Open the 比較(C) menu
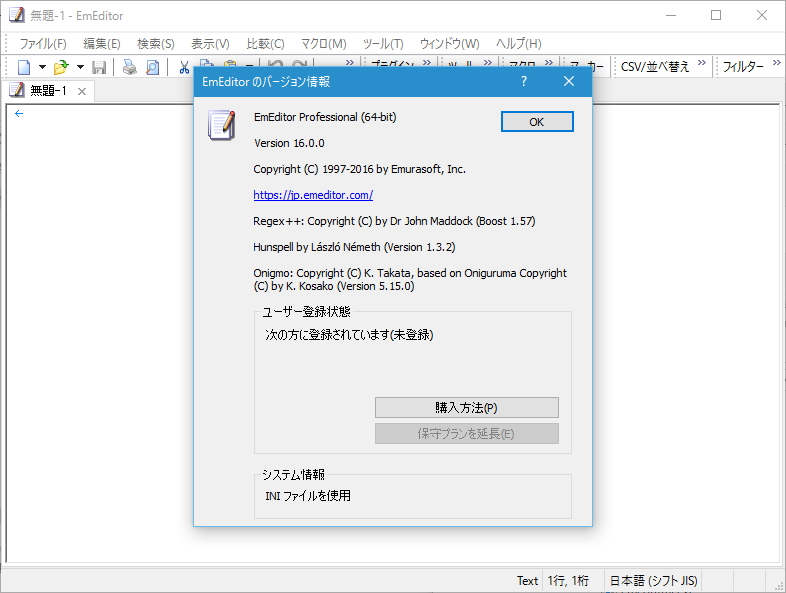The height and width of the screenshot is (593, 786). [x=266, y=44]
